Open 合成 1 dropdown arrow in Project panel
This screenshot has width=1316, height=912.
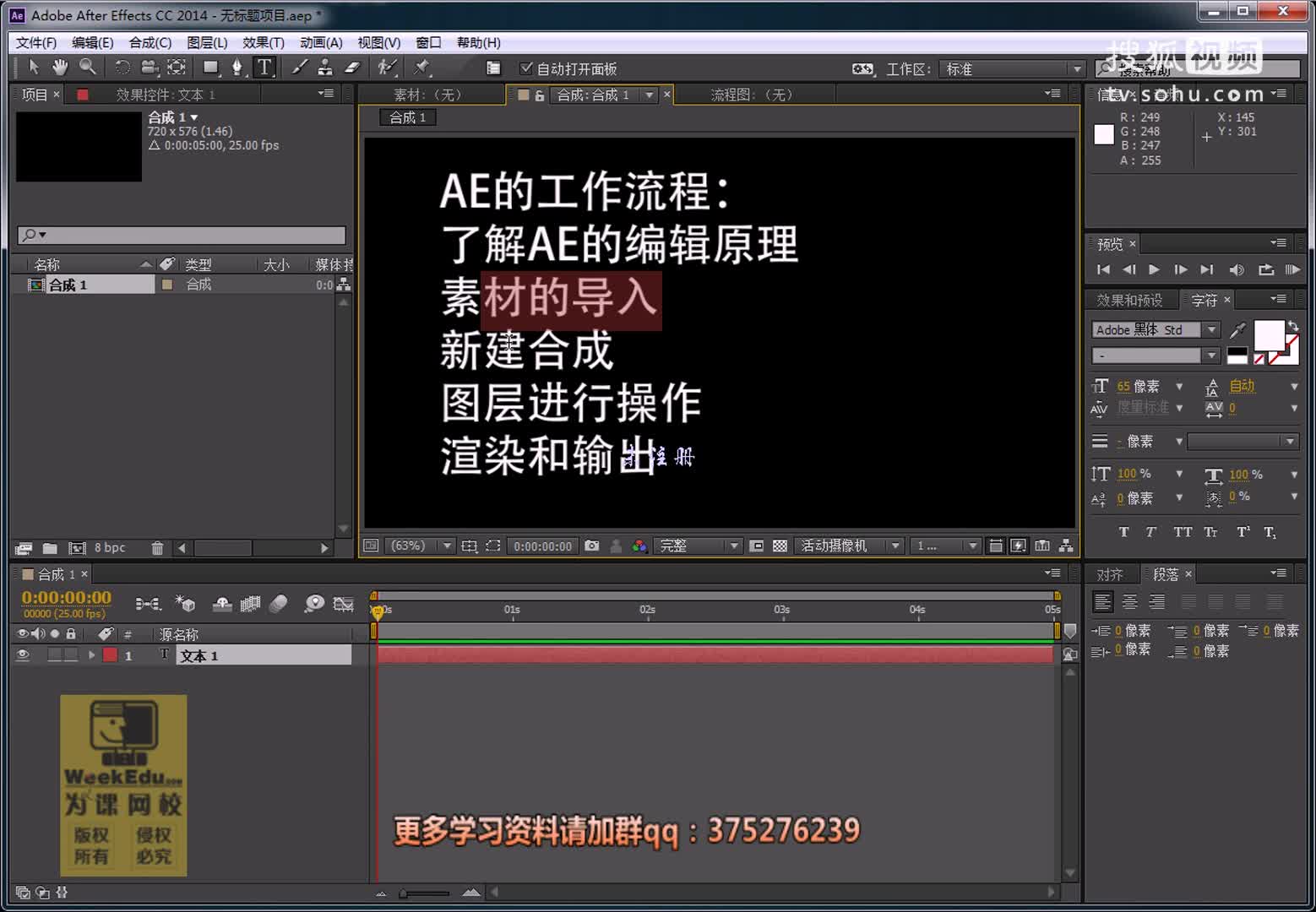(x=194, y=117)
